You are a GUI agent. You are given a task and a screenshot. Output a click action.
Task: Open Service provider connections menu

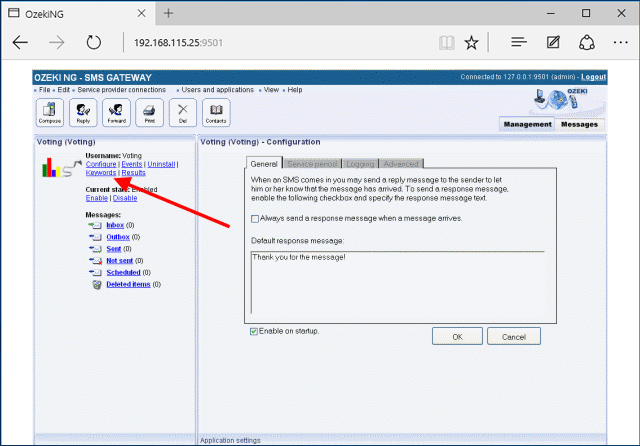(122, 90)
